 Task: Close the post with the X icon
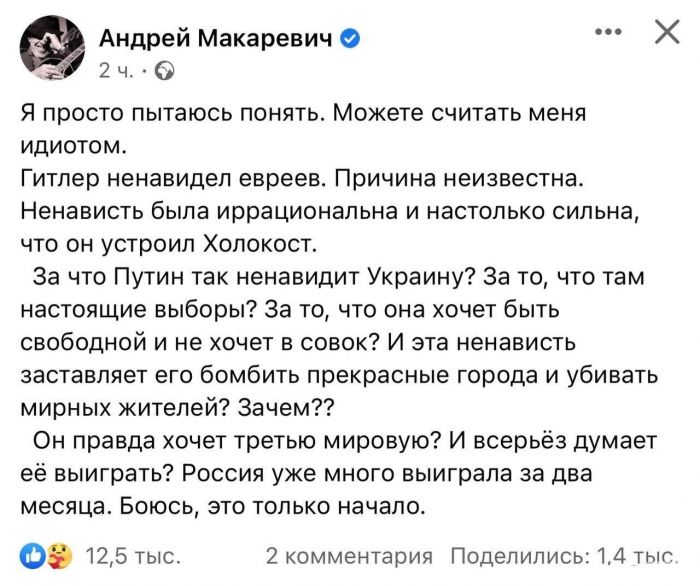[665, 33]
